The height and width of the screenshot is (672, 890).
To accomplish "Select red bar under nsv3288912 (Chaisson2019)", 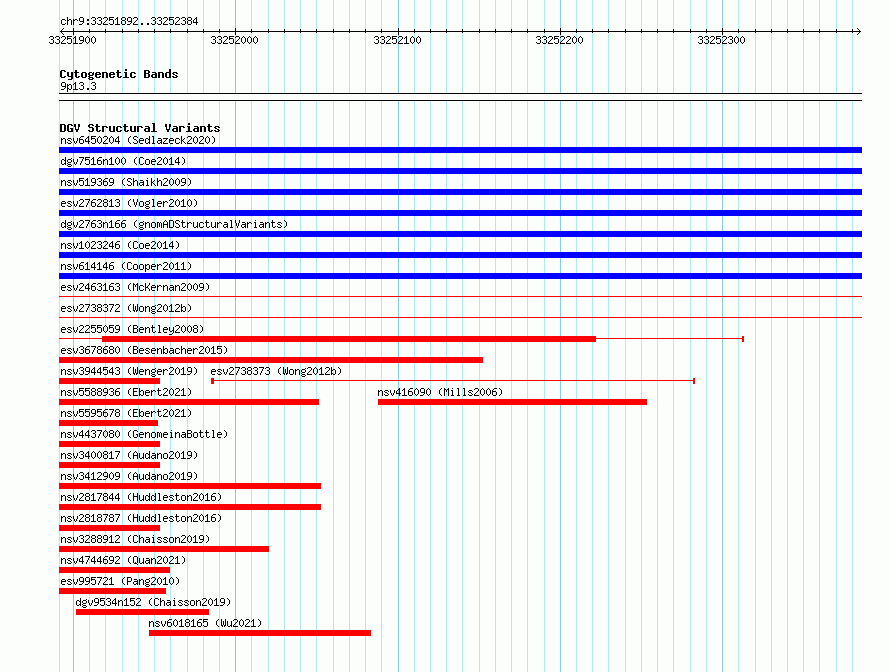I will [x=164, y=549].
